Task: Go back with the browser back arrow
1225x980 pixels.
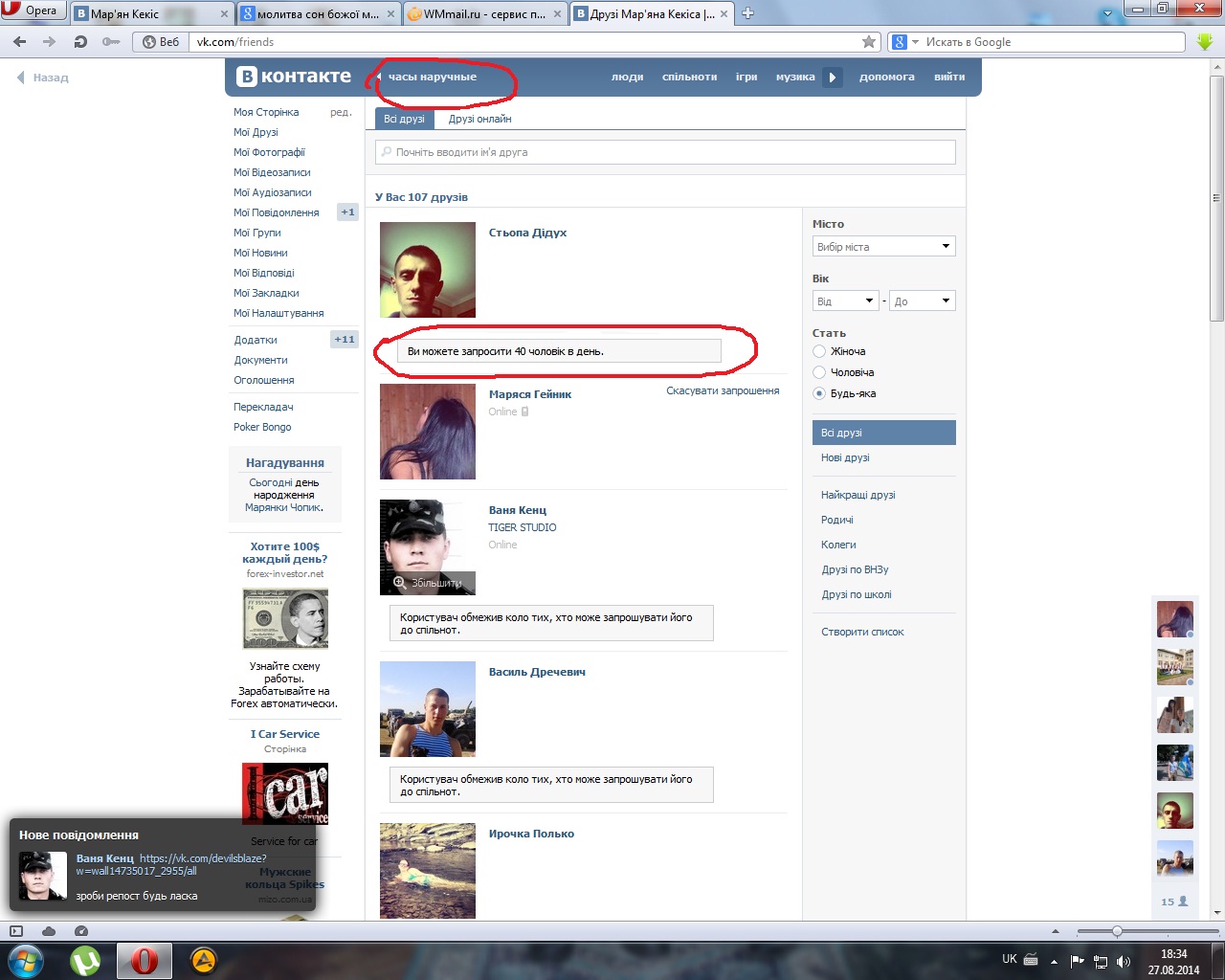Action: click(20, 42)
